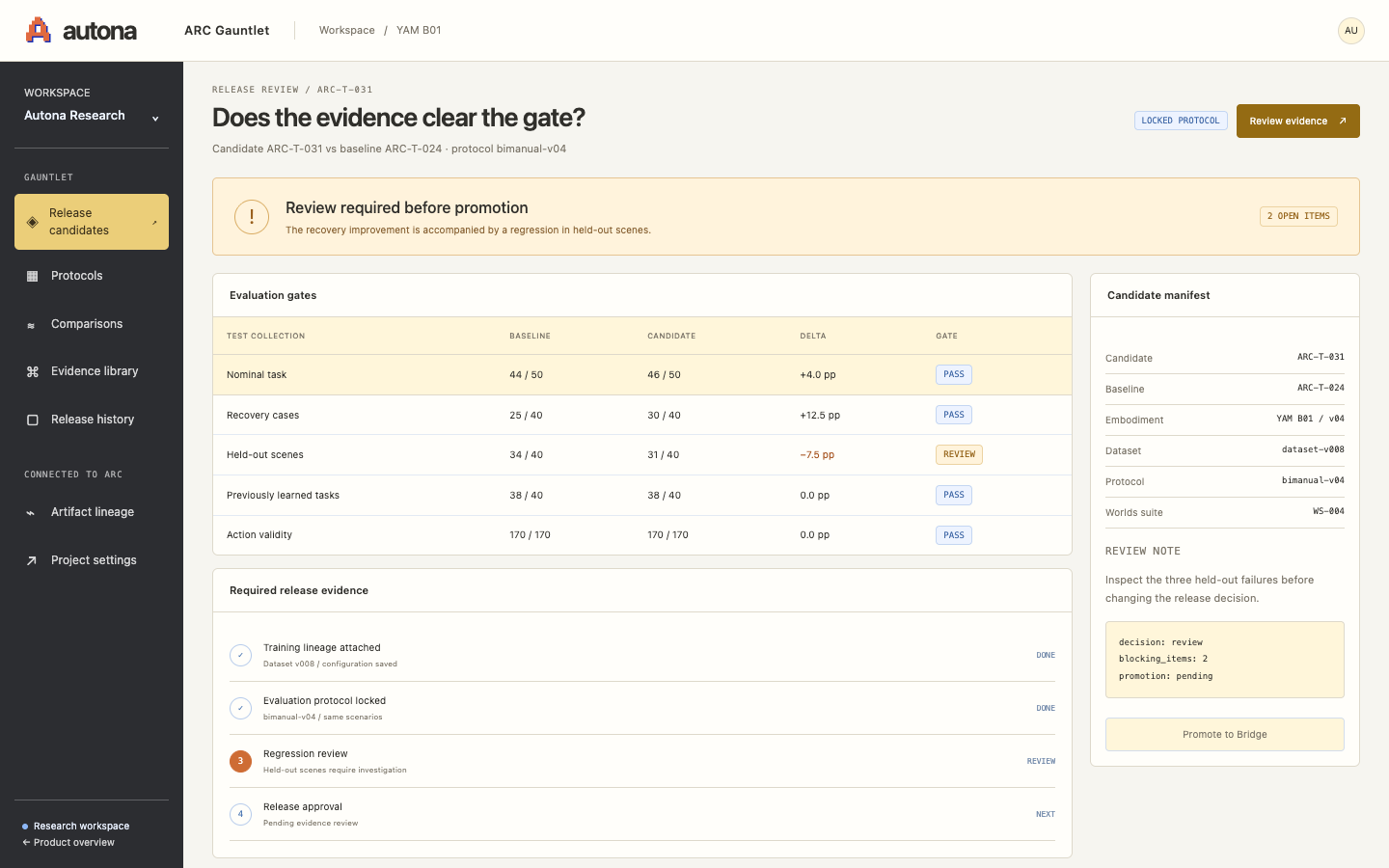Open Artifact lineage
Image resolution: width=1389 pixels, height=868 pixels.
tap(92, 512)
